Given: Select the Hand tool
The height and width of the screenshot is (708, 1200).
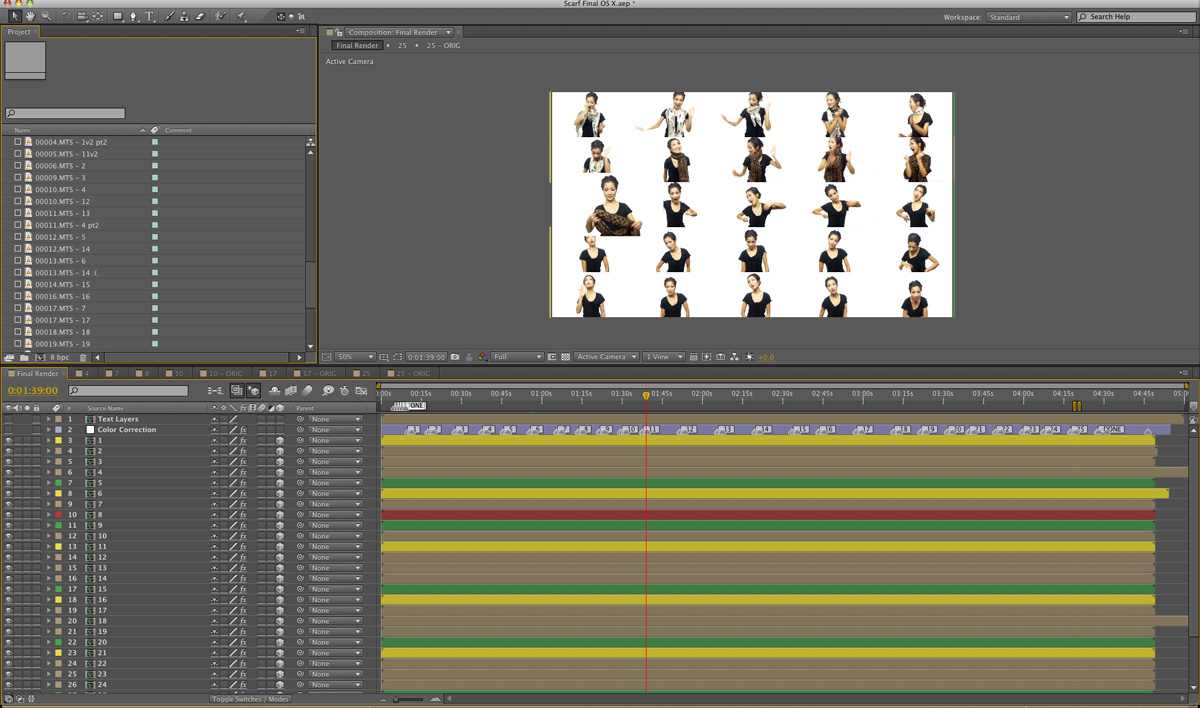Looking at the screenshot, I should (x=30, y=17).
